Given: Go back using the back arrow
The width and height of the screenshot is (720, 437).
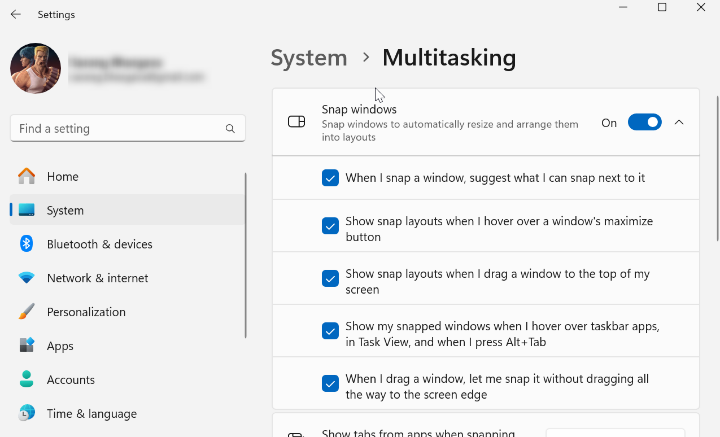Looking at the screenshot, I should tap(16, 14).
